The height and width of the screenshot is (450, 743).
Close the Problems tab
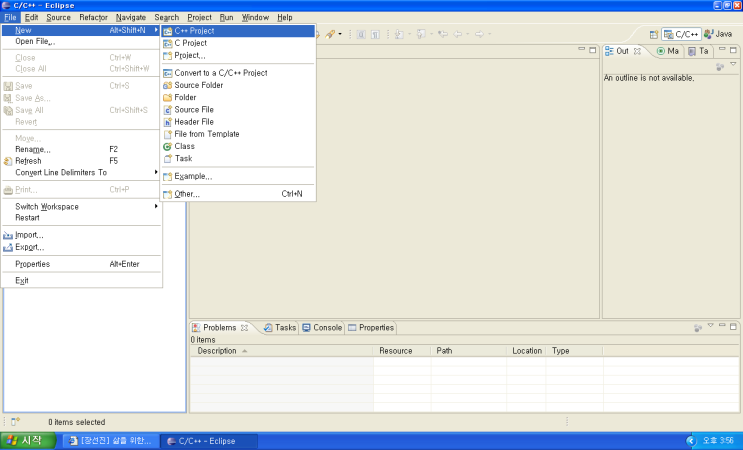click(x=244, y=328)
